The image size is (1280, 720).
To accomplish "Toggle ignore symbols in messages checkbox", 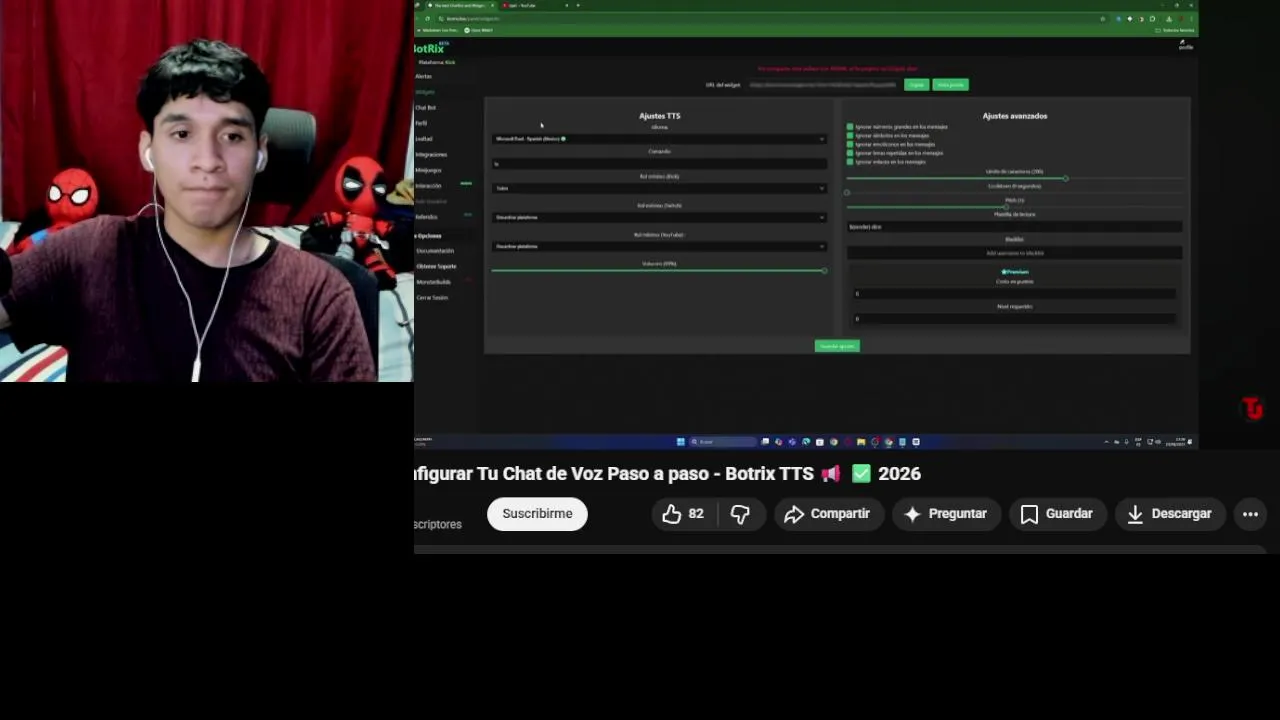I will [850, 136].
